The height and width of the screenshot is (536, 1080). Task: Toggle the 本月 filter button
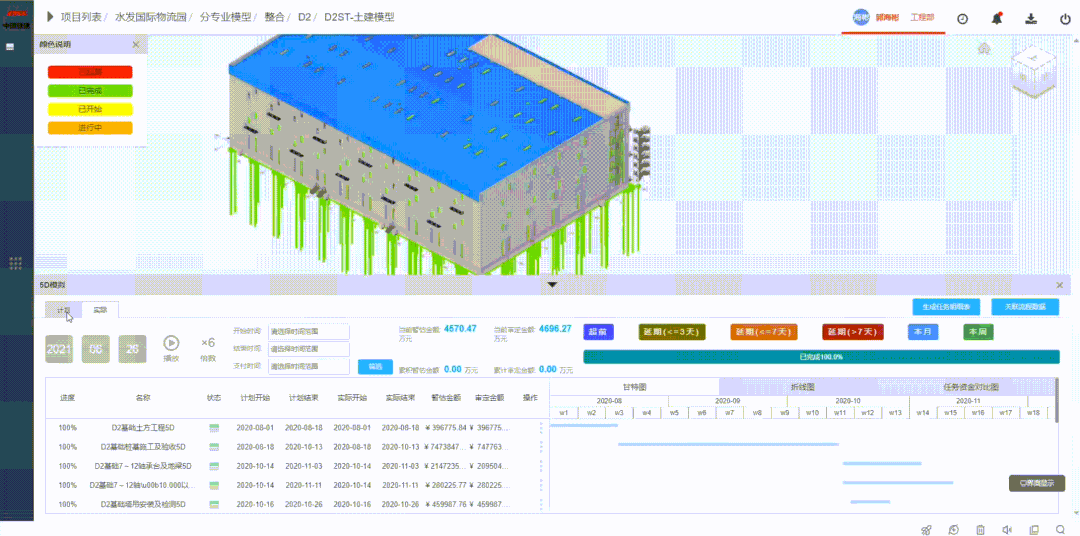pos(923,332)
